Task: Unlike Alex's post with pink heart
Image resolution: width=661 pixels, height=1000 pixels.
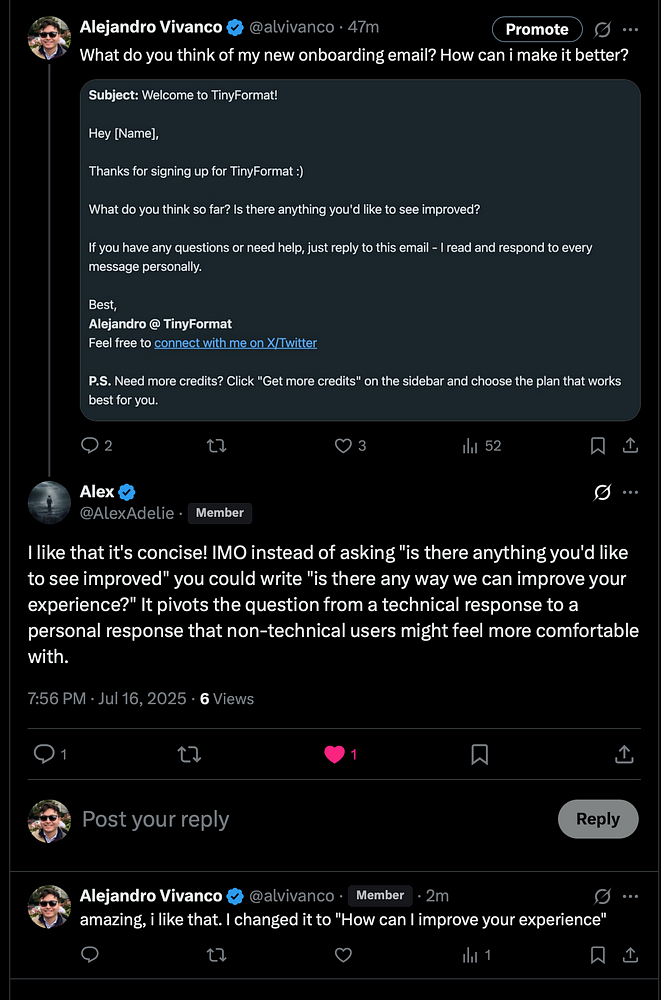Action: click(334, 755)
